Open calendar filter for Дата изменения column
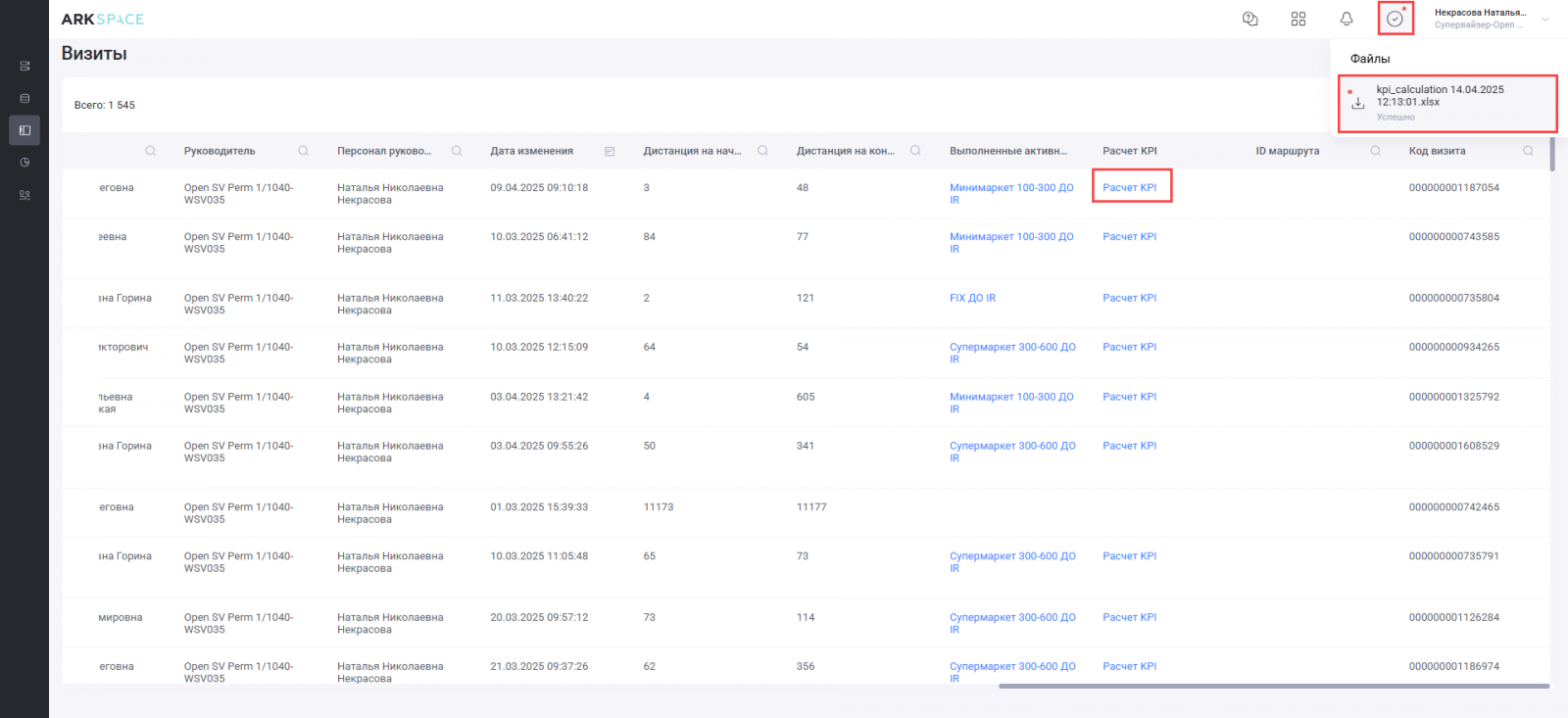The width and height of the screenshot is (1568, 718). click(610, 151)
